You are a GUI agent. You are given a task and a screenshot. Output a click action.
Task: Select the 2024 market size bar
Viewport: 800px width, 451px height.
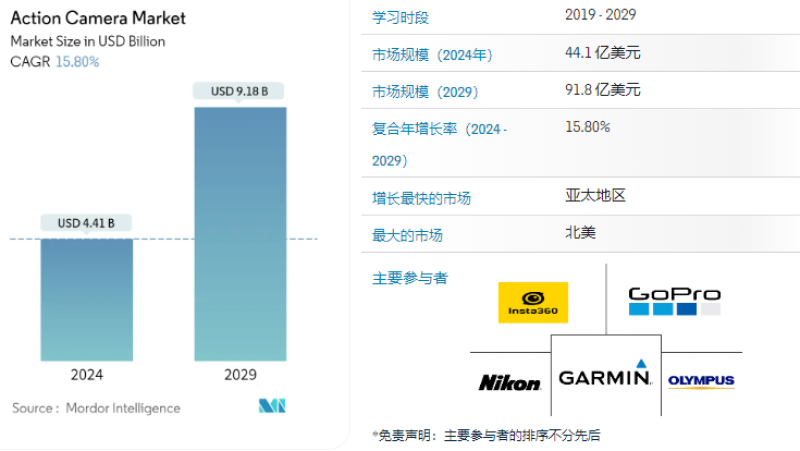click(86, 298)
